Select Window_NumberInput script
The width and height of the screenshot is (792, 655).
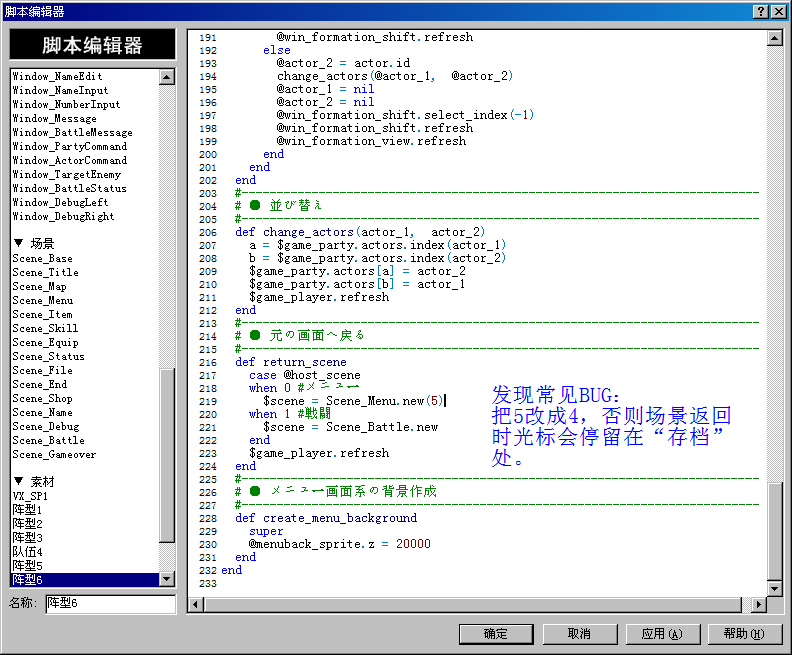coord(66,105)
